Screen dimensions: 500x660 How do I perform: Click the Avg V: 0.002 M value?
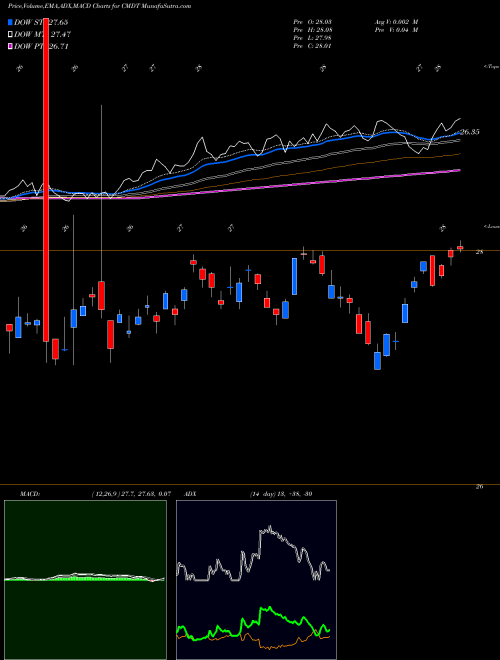(x=396, y=21)
